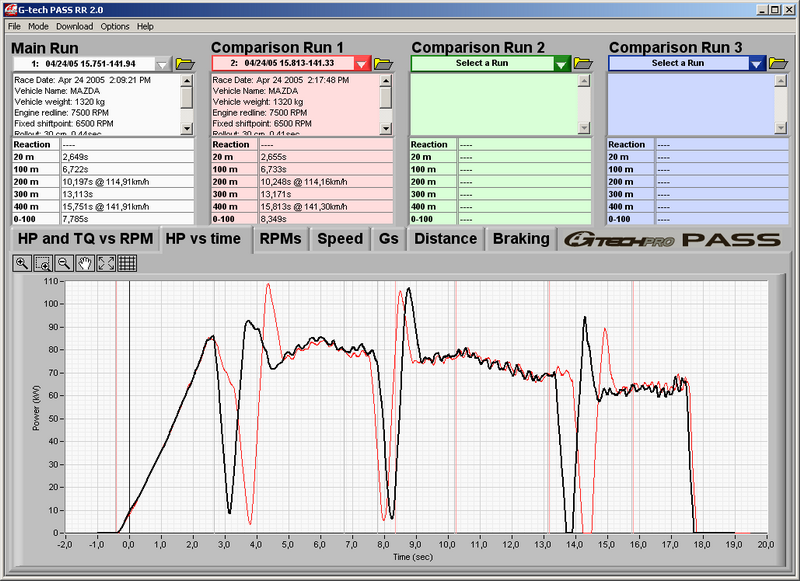Click Main Run 200 m value 10,197s @ 114,91km/h

coord(127,182)
